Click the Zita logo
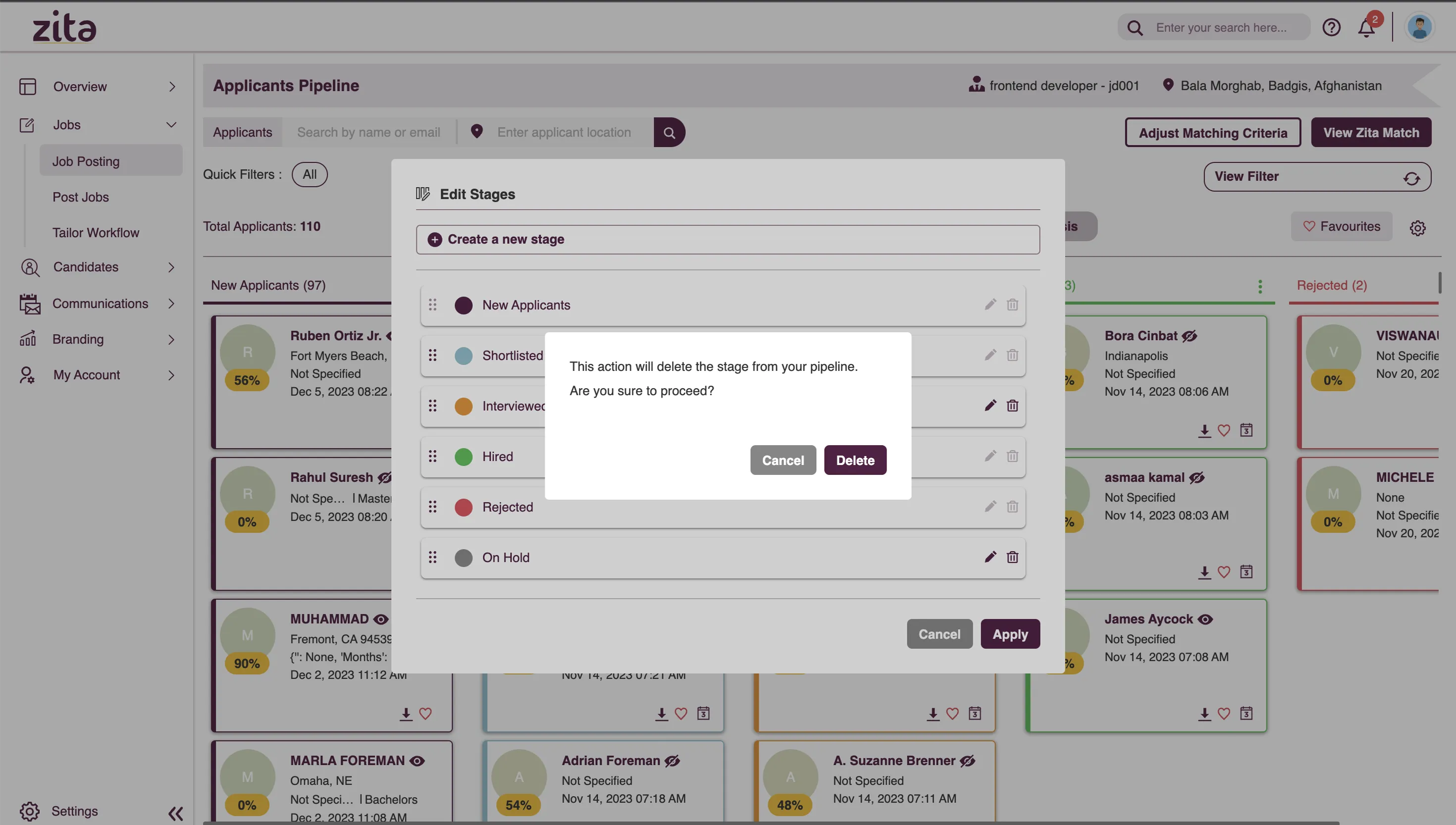Image resolution: width=1456 pixels, height=825 pixels. 64,27
